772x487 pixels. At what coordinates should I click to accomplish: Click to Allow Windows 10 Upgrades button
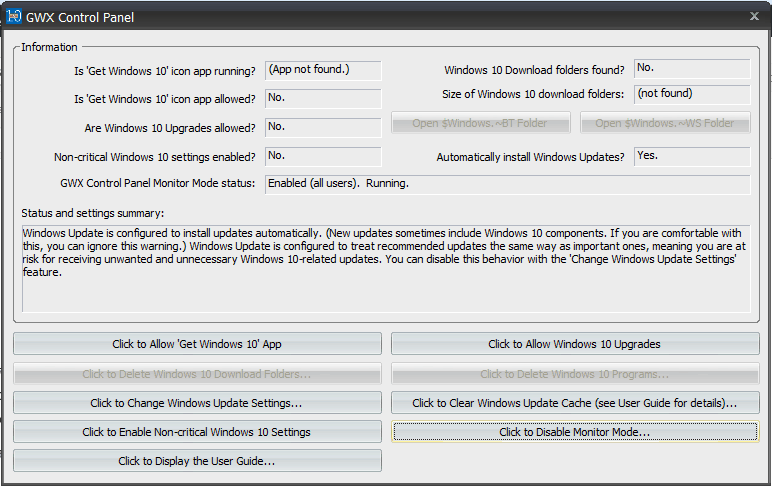(575, 344)
